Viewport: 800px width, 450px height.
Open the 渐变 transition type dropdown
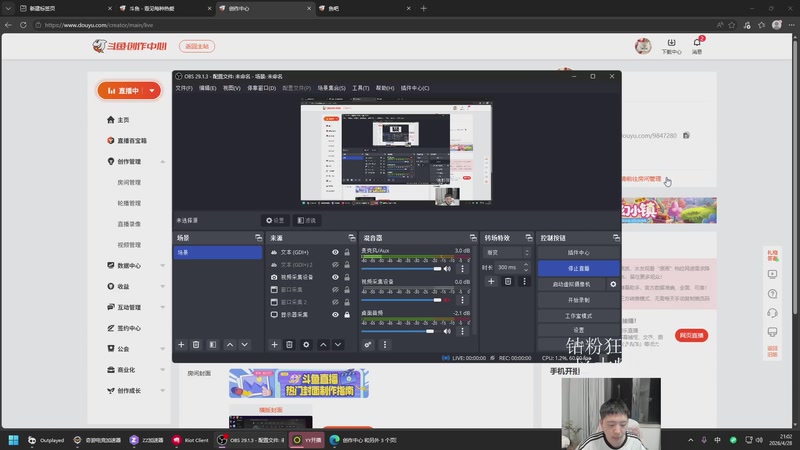508,253
